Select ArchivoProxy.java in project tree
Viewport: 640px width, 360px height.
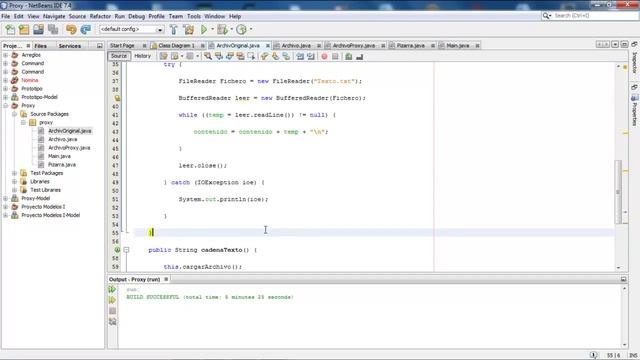69,148
